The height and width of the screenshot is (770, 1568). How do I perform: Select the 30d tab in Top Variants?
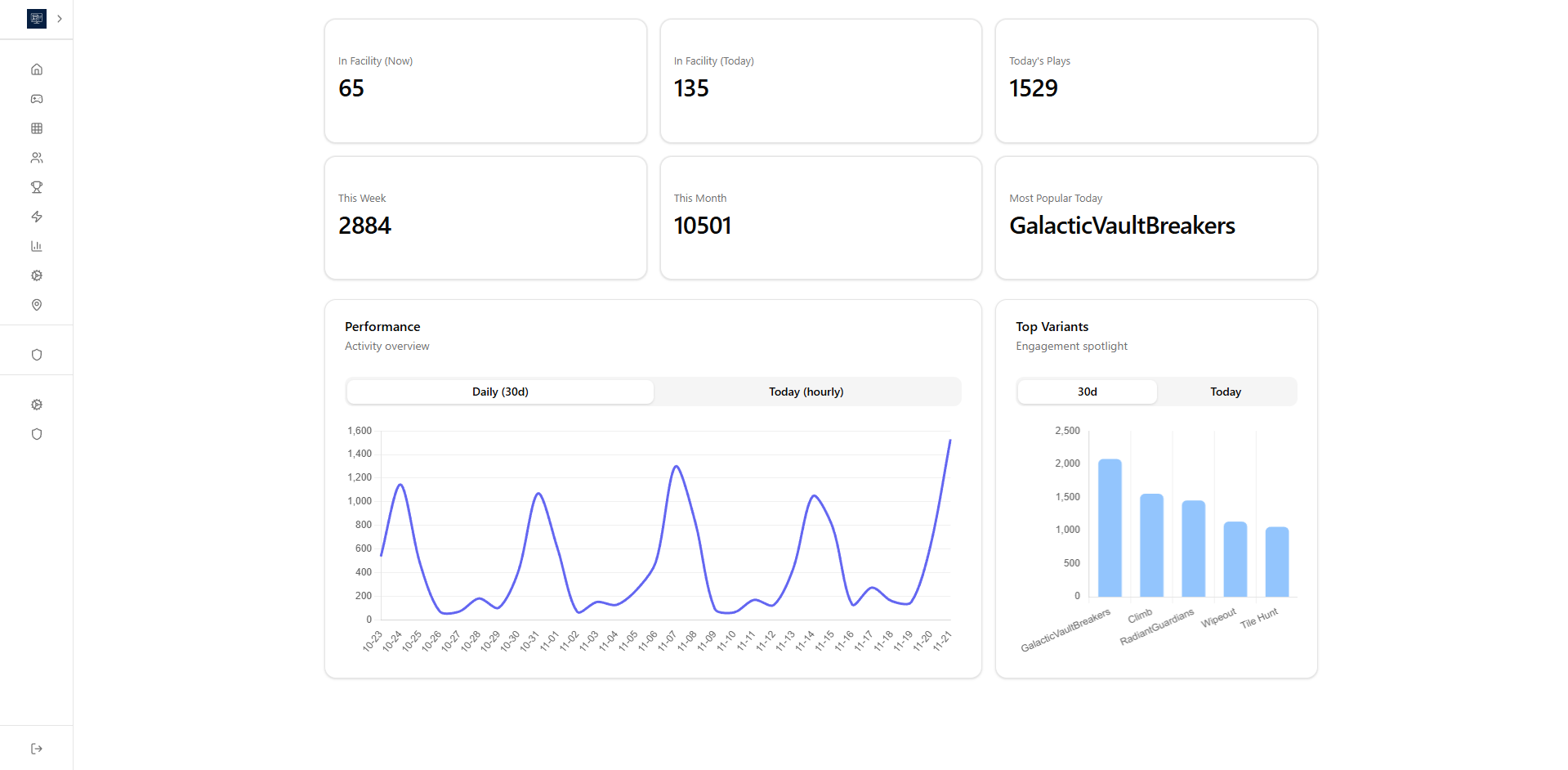(x=1087, y=392)
